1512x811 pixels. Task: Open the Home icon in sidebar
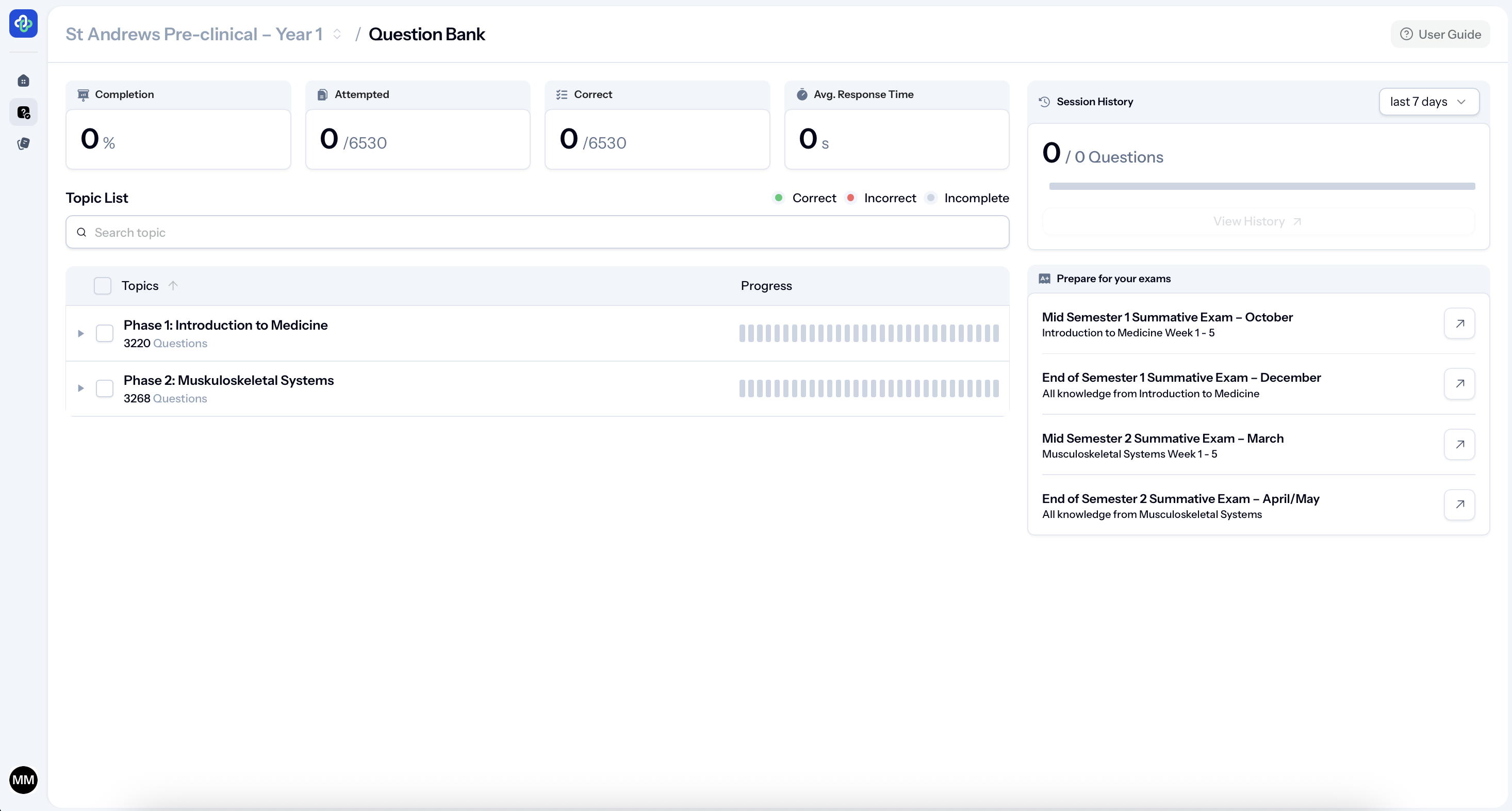[24, 80]
